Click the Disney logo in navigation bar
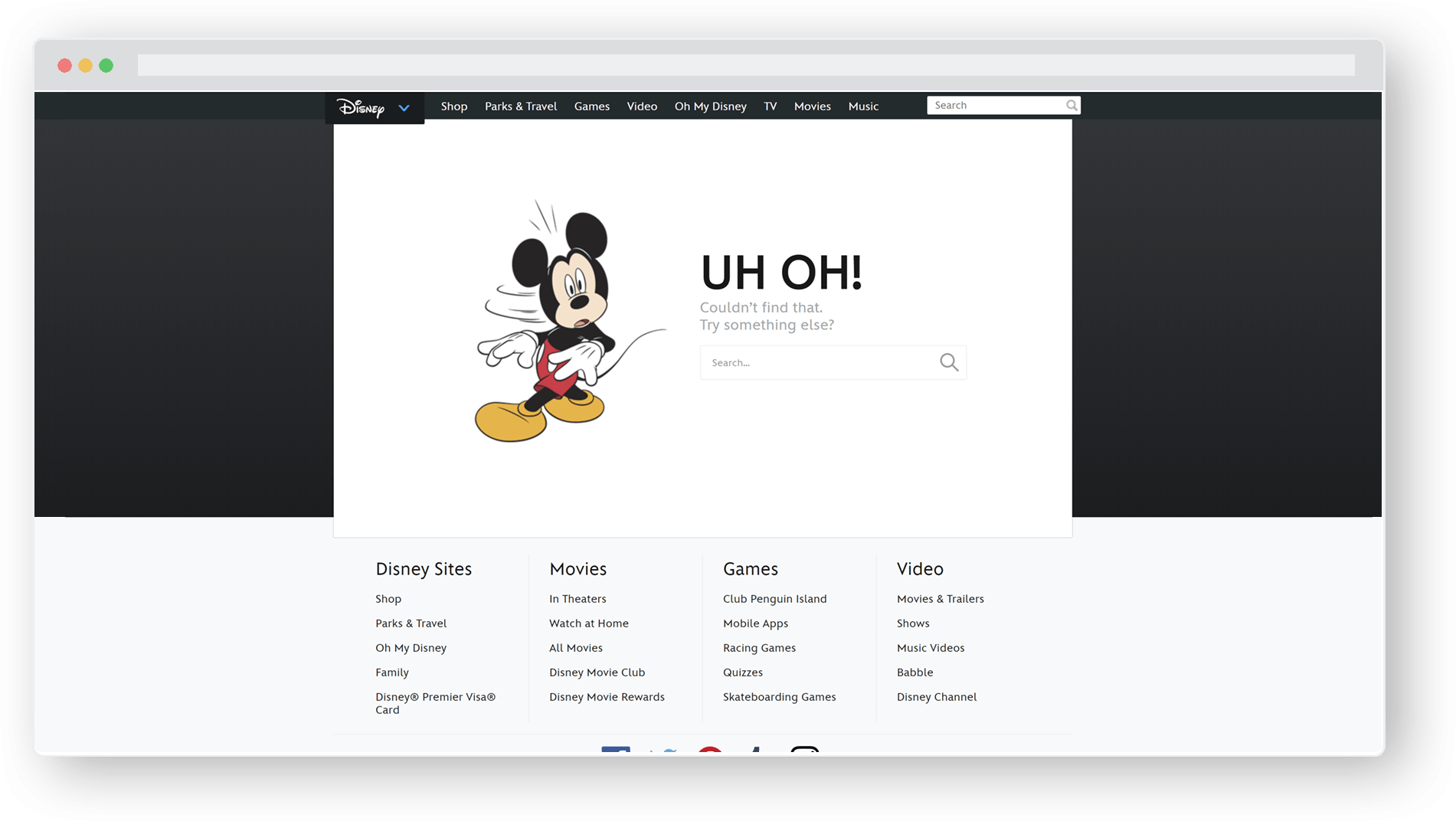1456x821 pixels. [x=361, y=108]
